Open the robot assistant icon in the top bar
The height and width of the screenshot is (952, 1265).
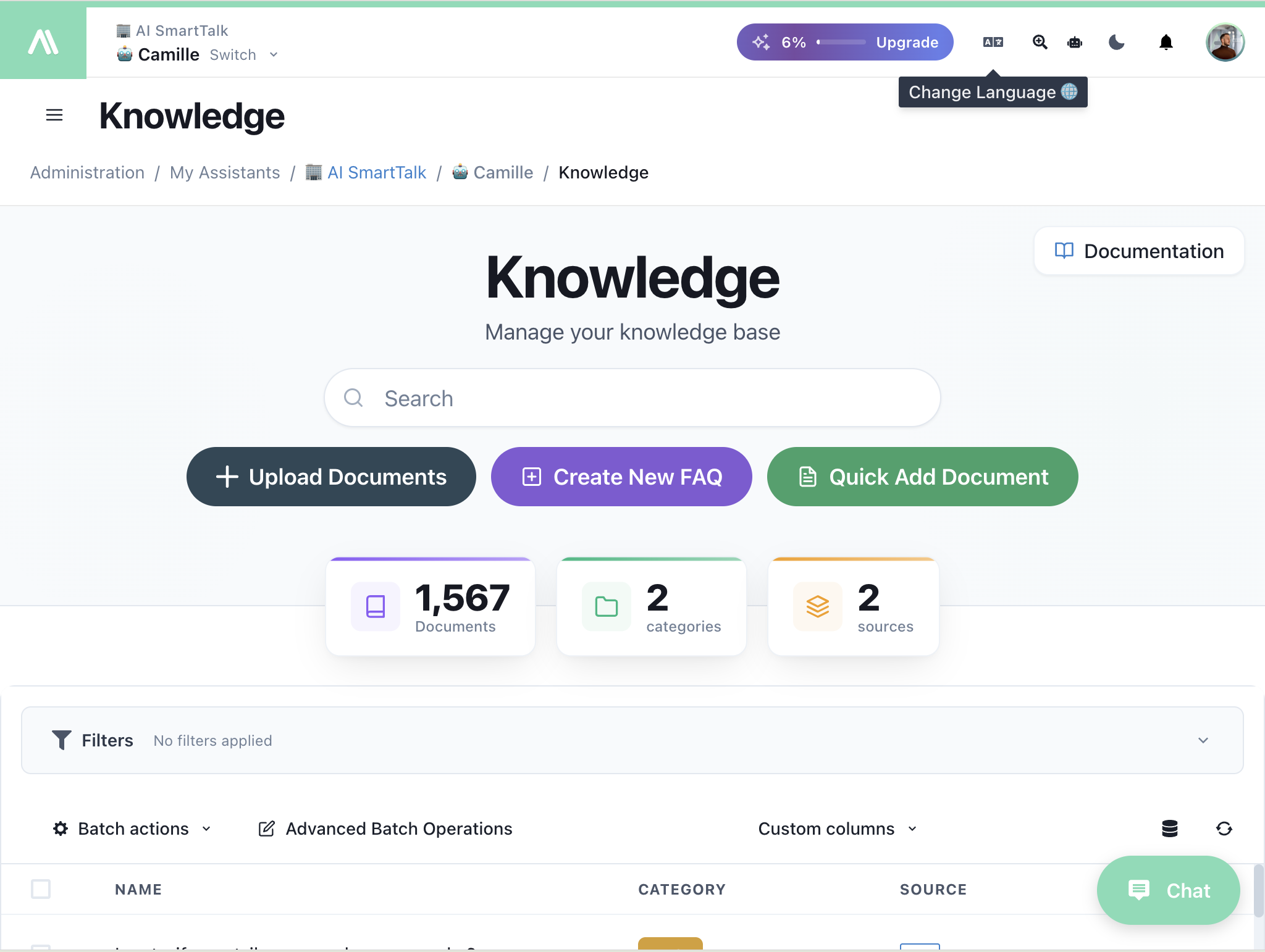click(1074, 41)
